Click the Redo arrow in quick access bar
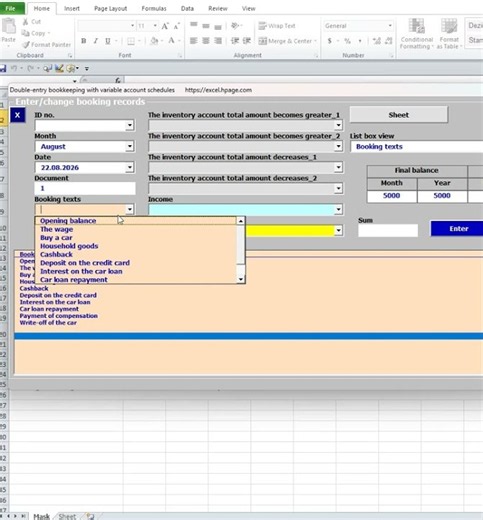Screen dimensions: 483x520 pos(30,68)
